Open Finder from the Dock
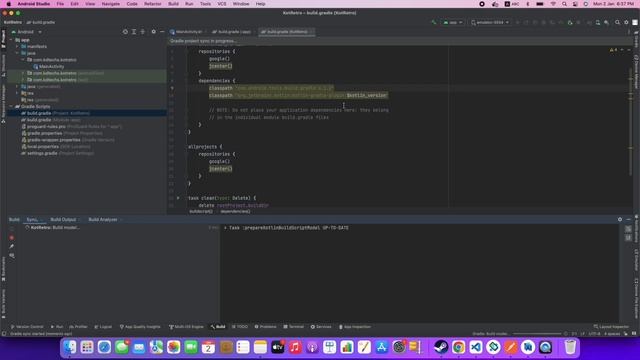This screenshot has width=640, height=360. 70,347
